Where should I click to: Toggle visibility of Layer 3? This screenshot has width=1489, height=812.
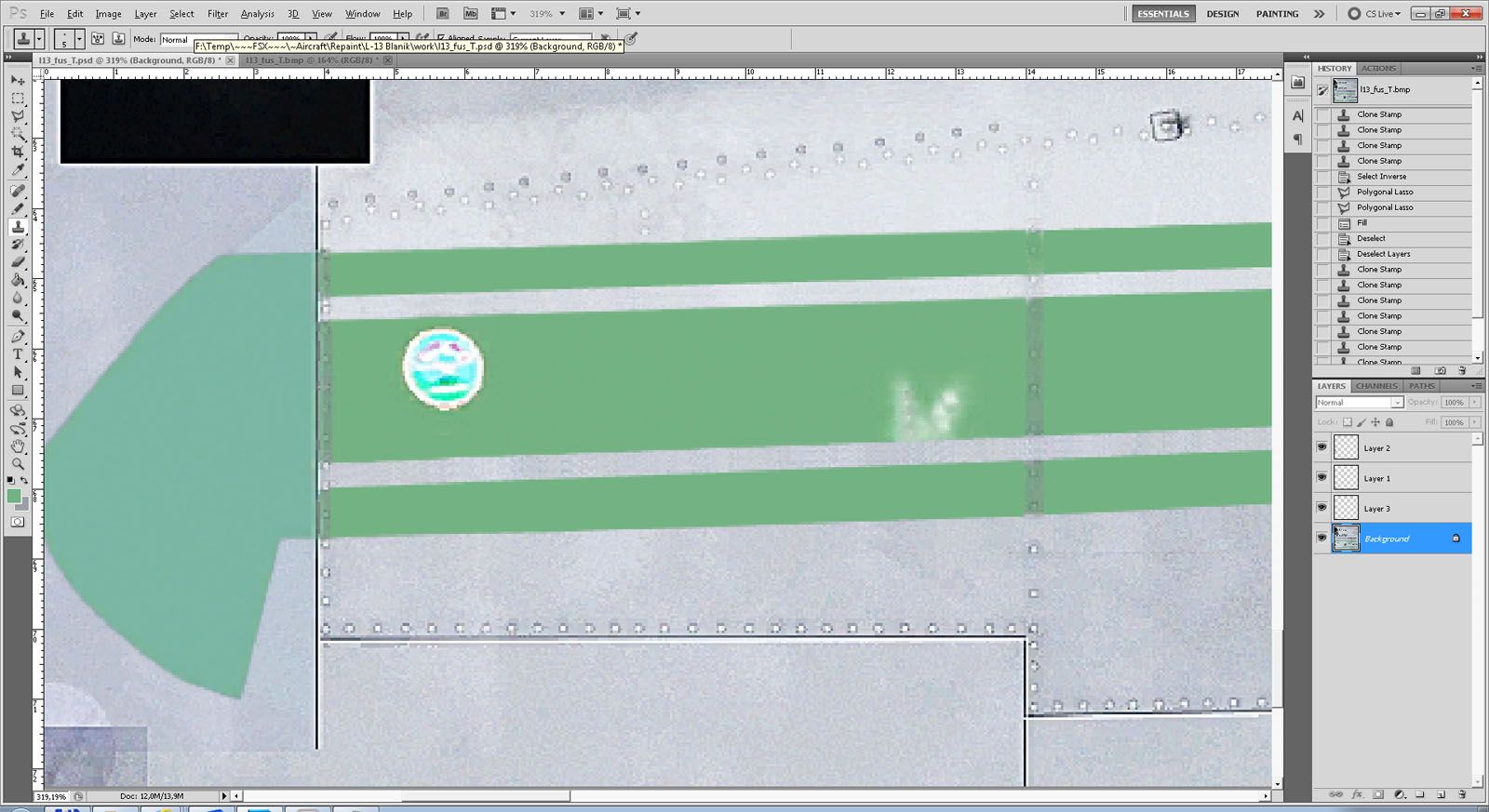tap(1321, 508)
